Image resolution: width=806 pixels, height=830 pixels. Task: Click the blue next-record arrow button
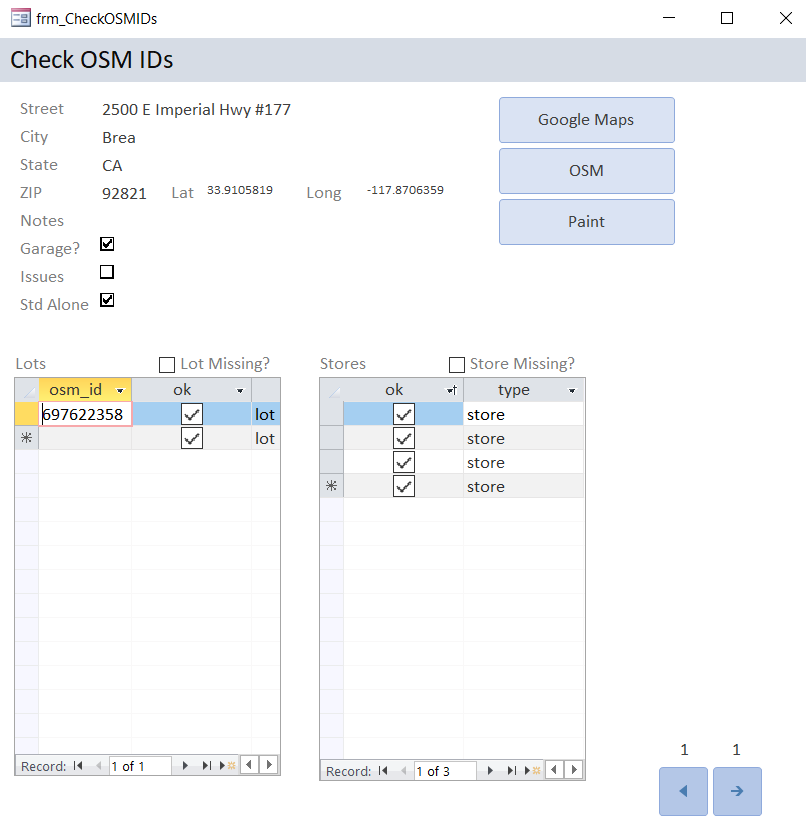coord(737,791)
